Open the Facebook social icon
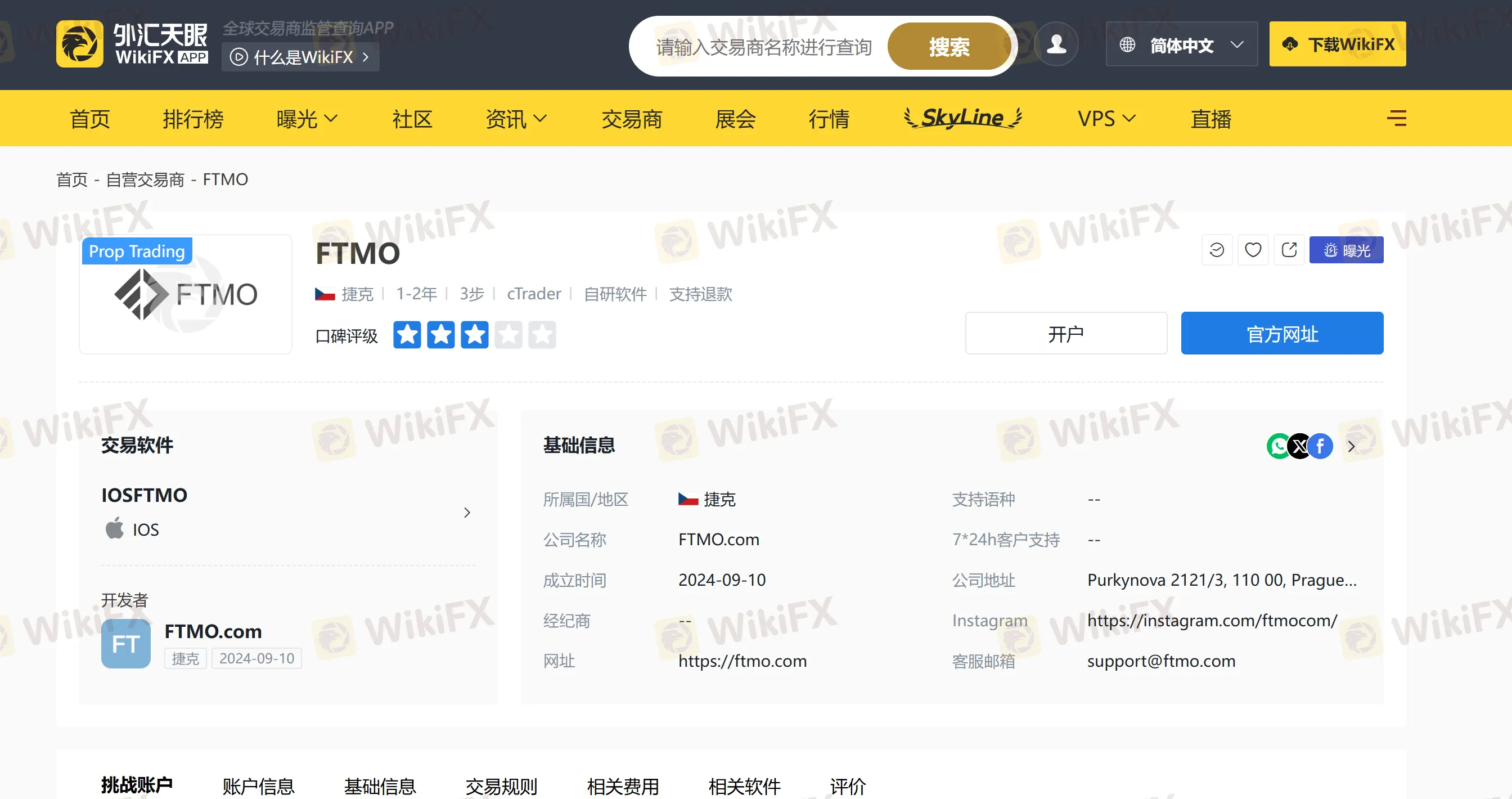The width and height of the screenshot is (1512, 799). tap(1321, 446)
